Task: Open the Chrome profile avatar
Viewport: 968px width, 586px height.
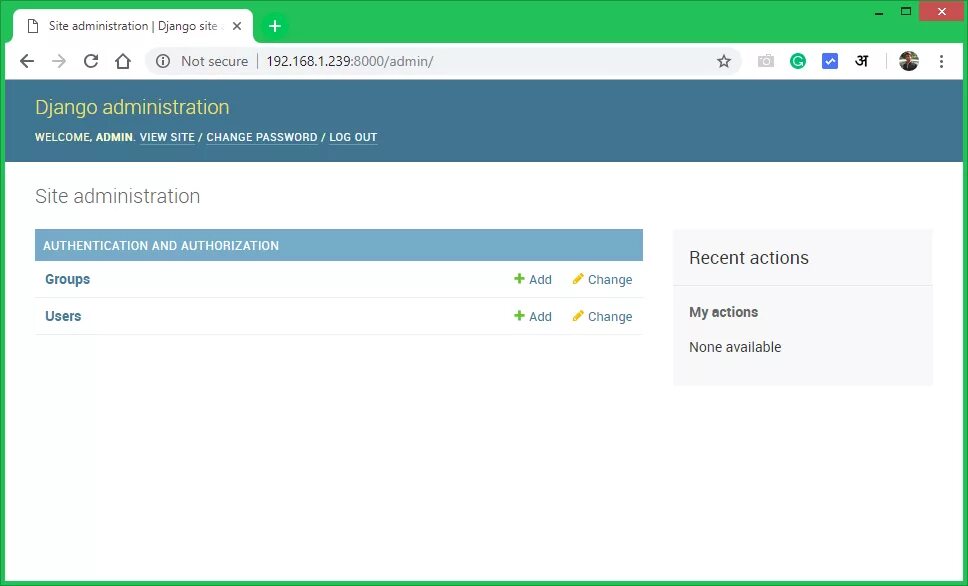Action: [909, 61]
